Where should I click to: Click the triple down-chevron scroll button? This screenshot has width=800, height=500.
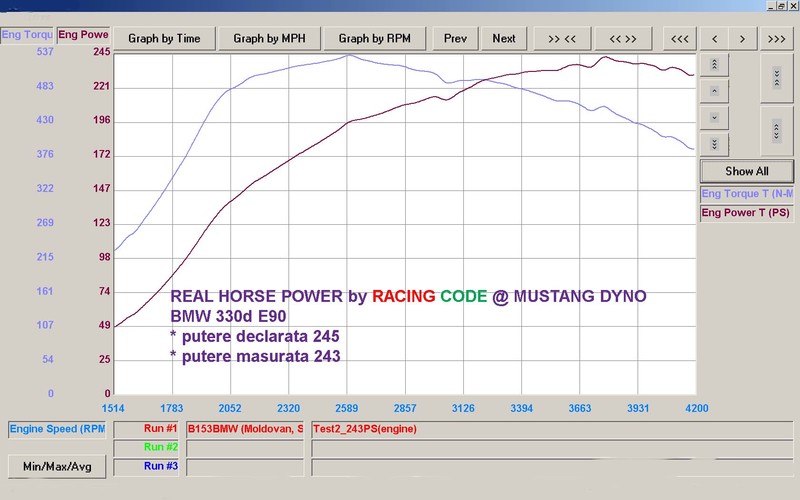[x=714, y=144]
